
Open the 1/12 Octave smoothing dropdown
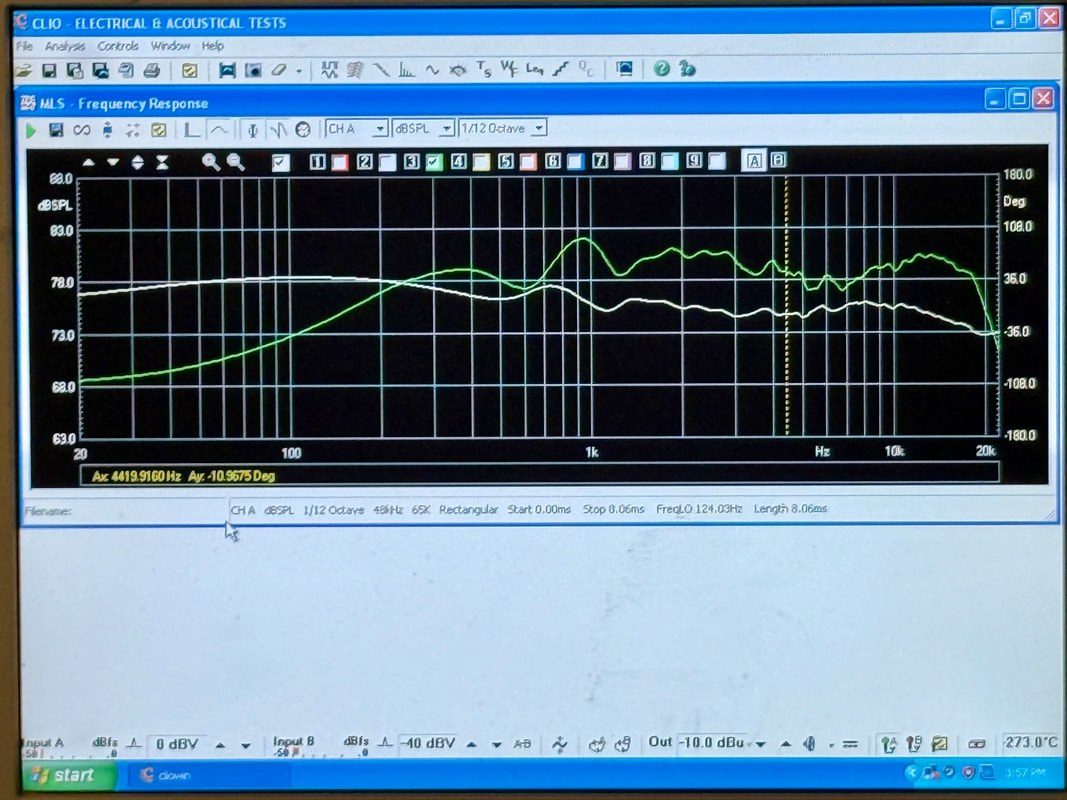pyautogui.click(x=503, y=128)
